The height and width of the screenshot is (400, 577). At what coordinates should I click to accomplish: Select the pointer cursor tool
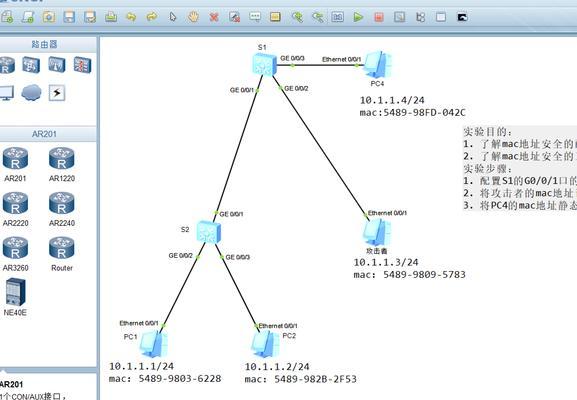173,17
